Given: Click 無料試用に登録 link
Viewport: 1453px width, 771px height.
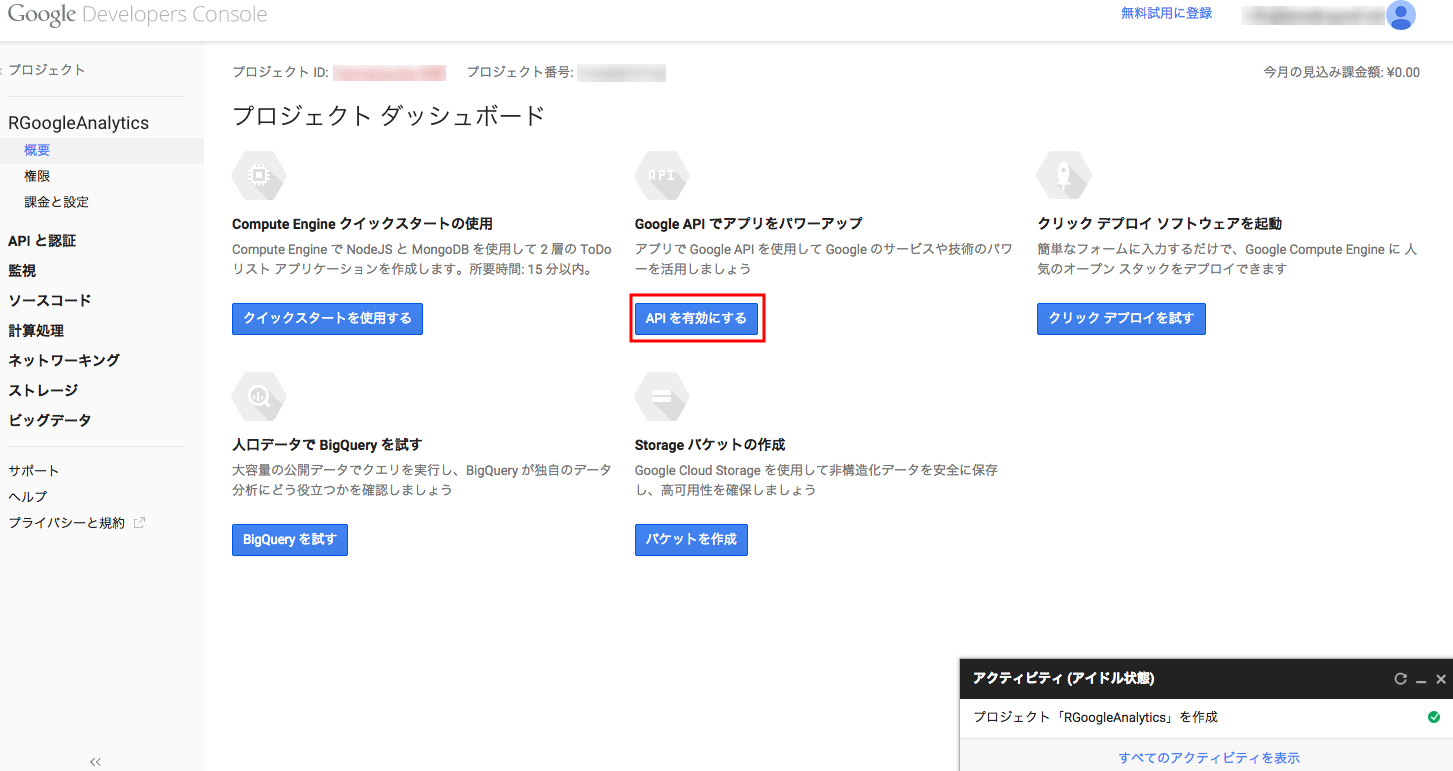Looking at the screenshot, I should tap(1166, 13).
